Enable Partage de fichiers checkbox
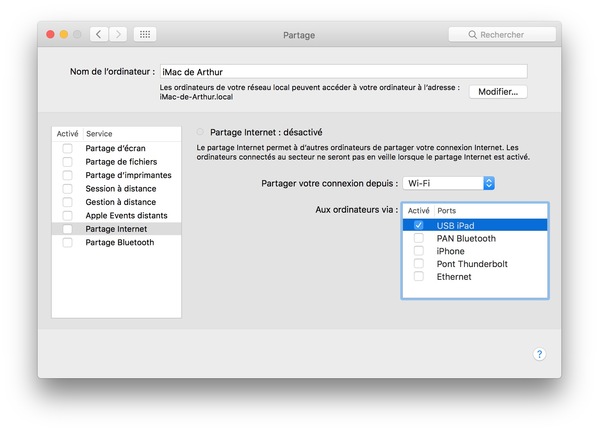 coord(67,162)
